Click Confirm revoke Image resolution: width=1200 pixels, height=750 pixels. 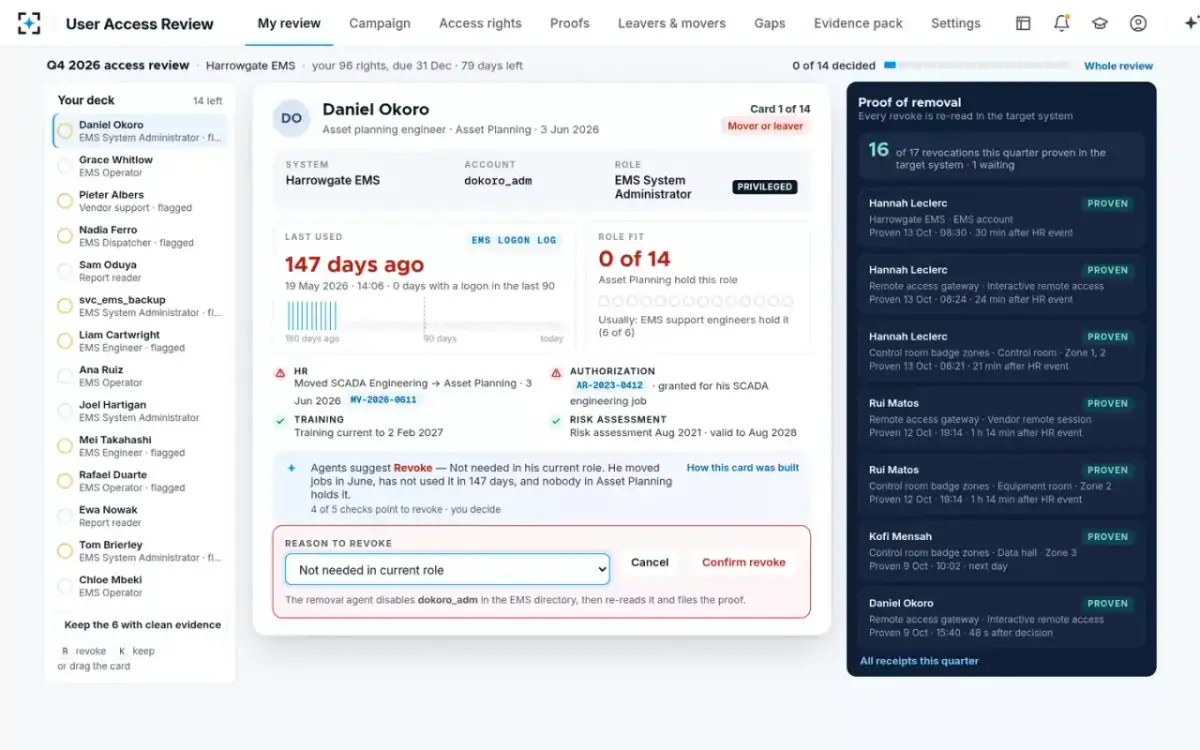744,562
